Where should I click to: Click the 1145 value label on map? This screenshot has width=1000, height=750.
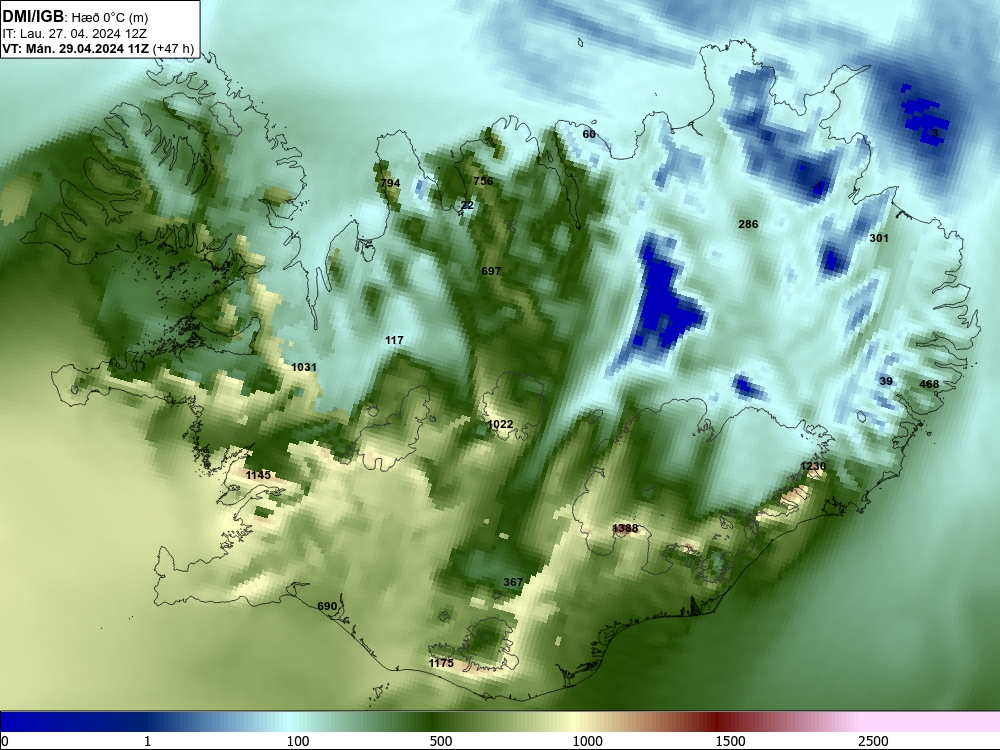[258, 475]
